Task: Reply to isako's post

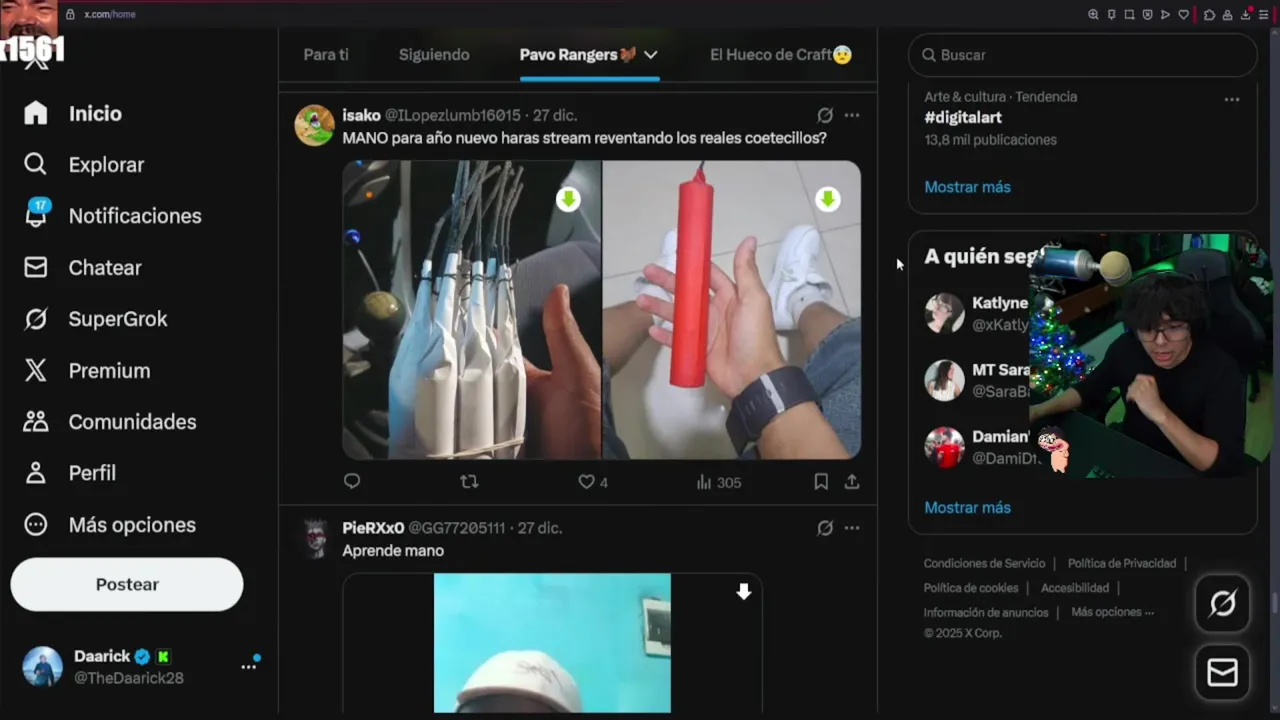Action: tap(352, 481)
